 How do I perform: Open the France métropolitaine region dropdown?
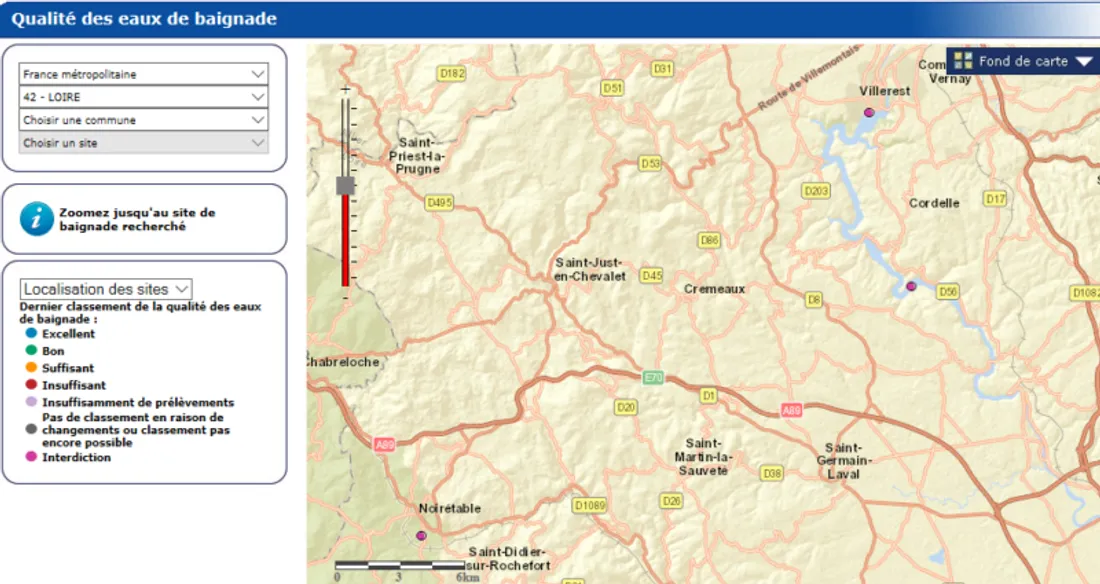point(143,74)
